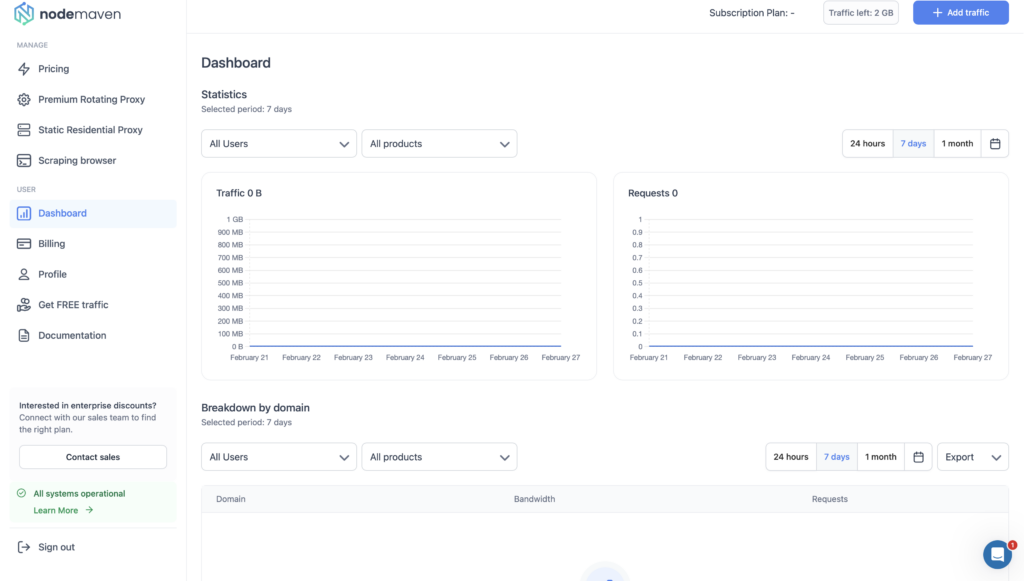This screenshot has height=581, width=1024.
Task: Go to Static Residential Proxy
Action: [x=93, y=130]
